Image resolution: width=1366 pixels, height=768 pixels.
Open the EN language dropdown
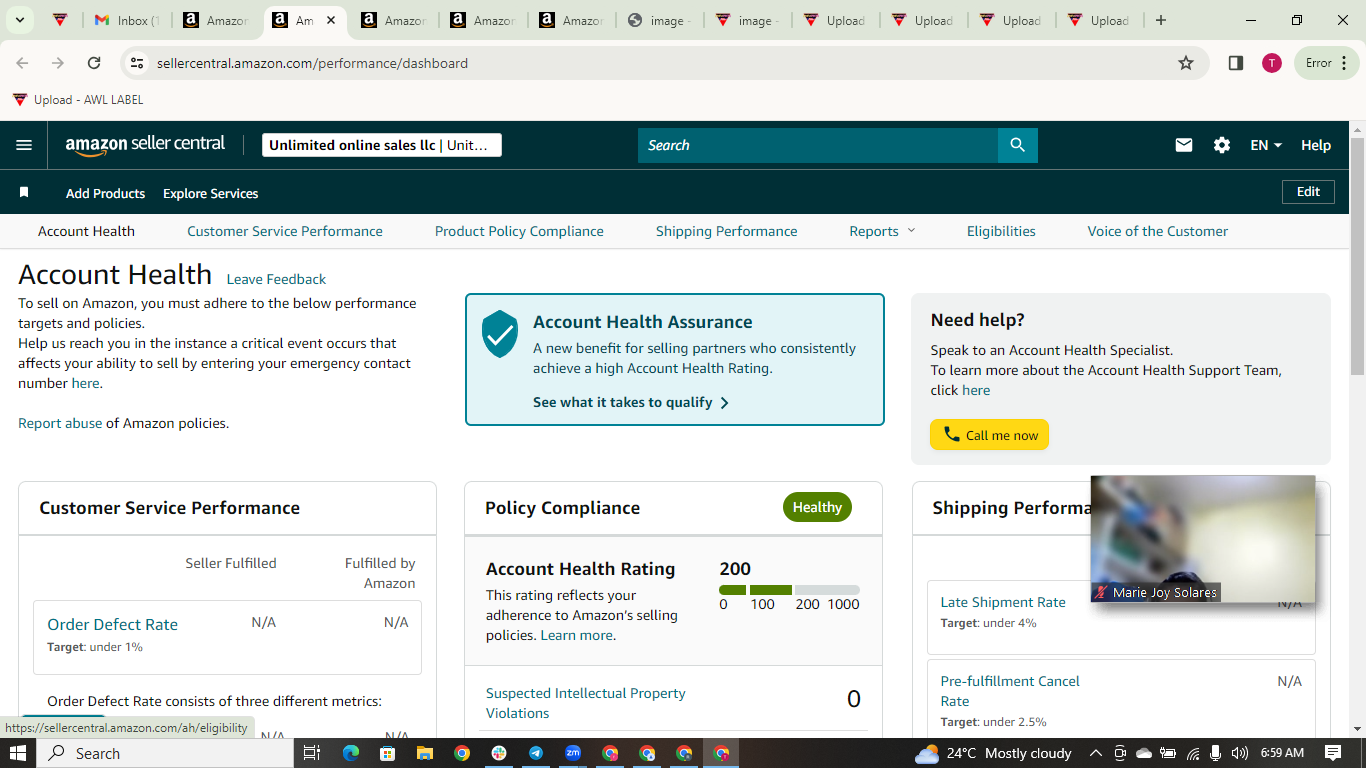pyautogui.click(x=1266, y=145)
